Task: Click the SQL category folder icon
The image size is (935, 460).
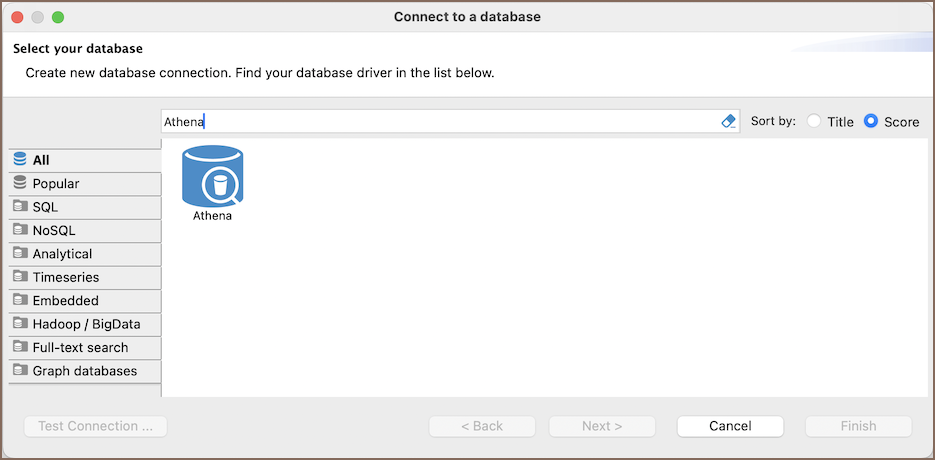Action: pos(20,207)
